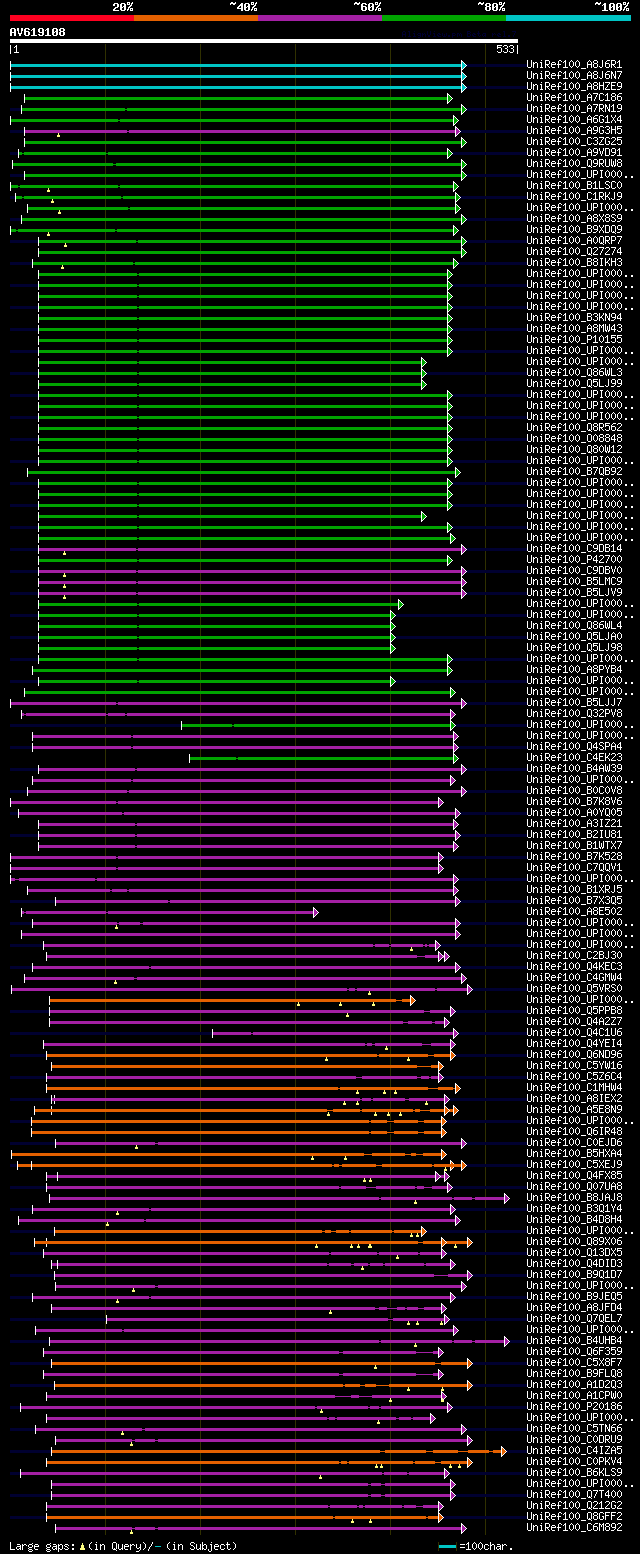Click the orange ~40% identity legend segment
The width and height of the screenshot is (640, 1554).
[196, 18]
